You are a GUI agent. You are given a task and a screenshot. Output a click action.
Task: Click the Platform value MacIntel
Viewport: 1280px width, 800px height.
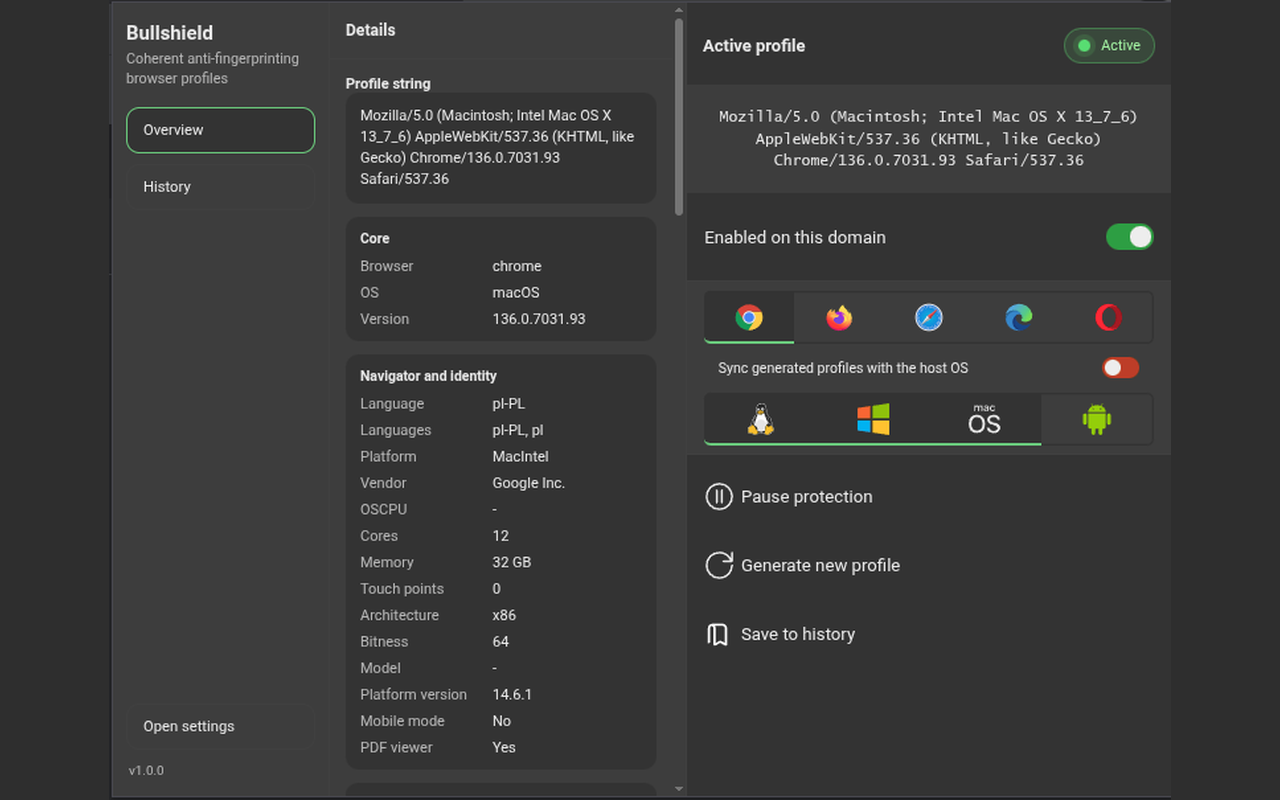520,456
